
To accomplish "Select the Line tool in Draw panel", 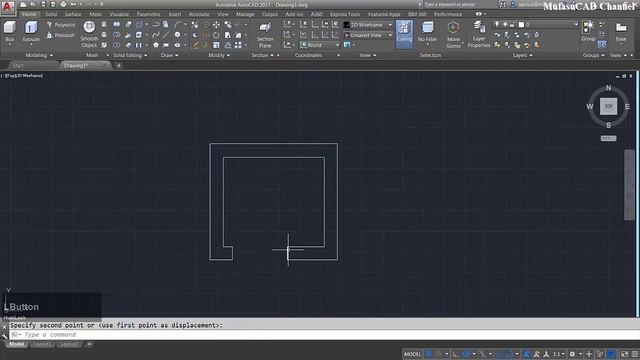I will coord(166,35).
